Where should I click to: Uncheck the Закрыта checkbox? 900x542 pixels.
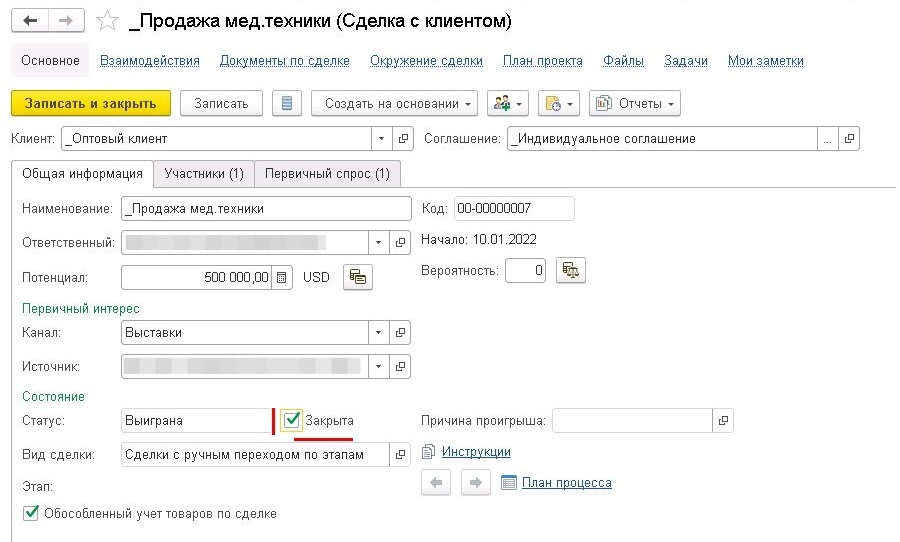292,420
